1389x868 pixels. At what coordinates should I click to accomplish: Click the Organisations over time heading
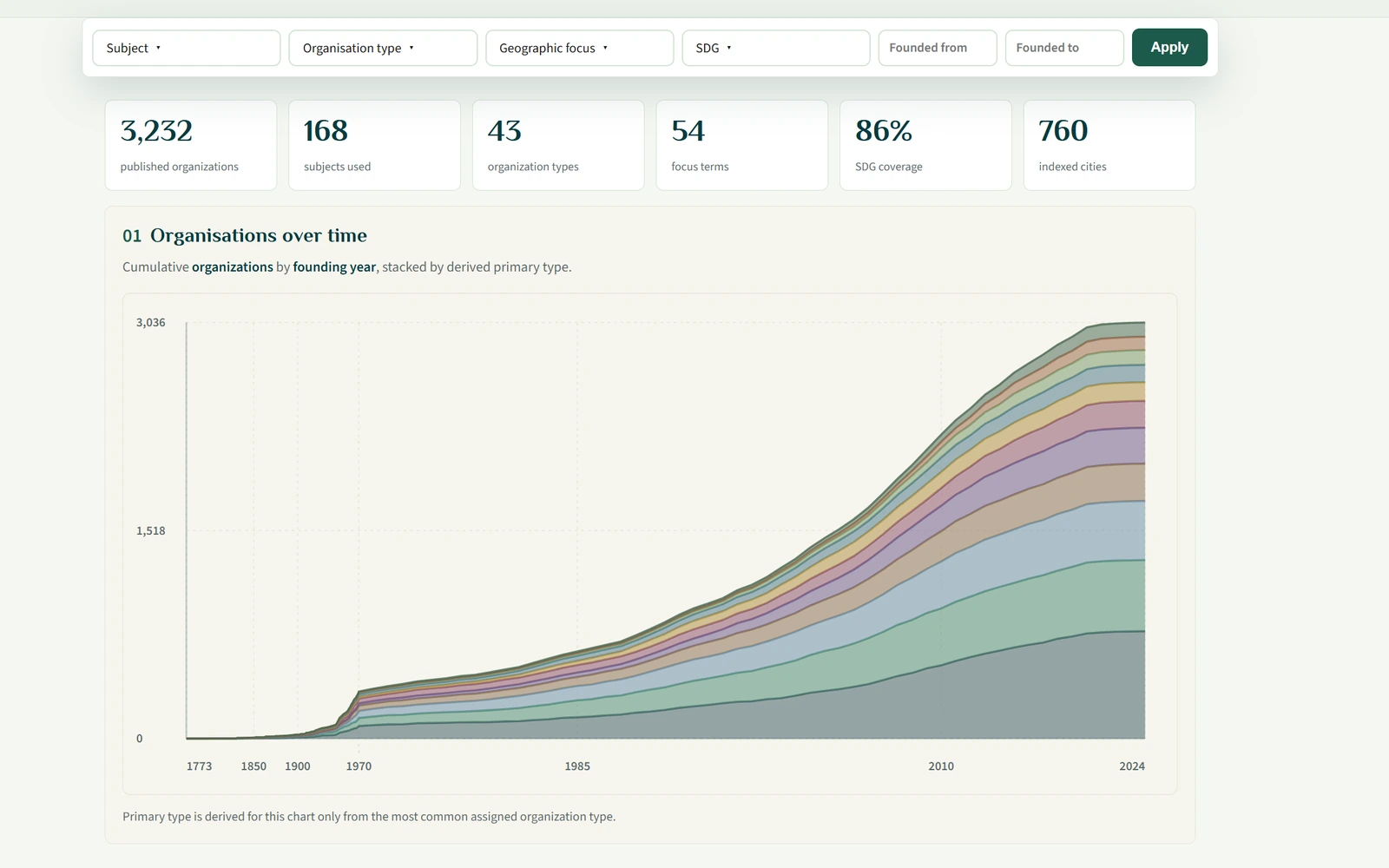click(x=259, y=235)
